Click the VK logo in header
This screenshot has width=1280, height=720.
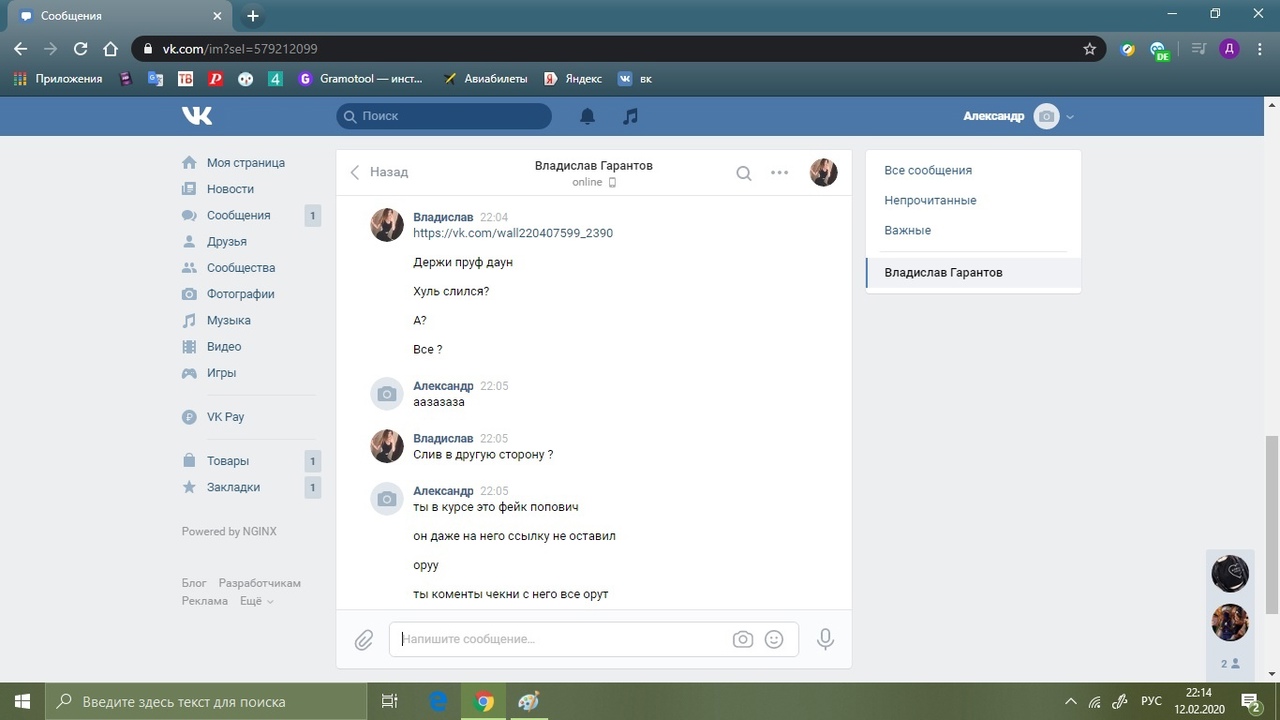(197, 116)
